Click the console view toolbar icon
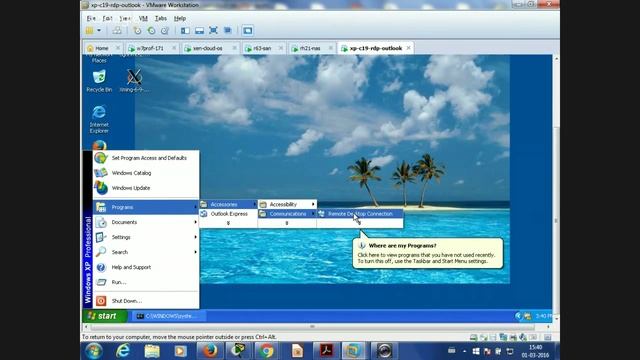Screen dimensions: 640x360 click(248, 31)
